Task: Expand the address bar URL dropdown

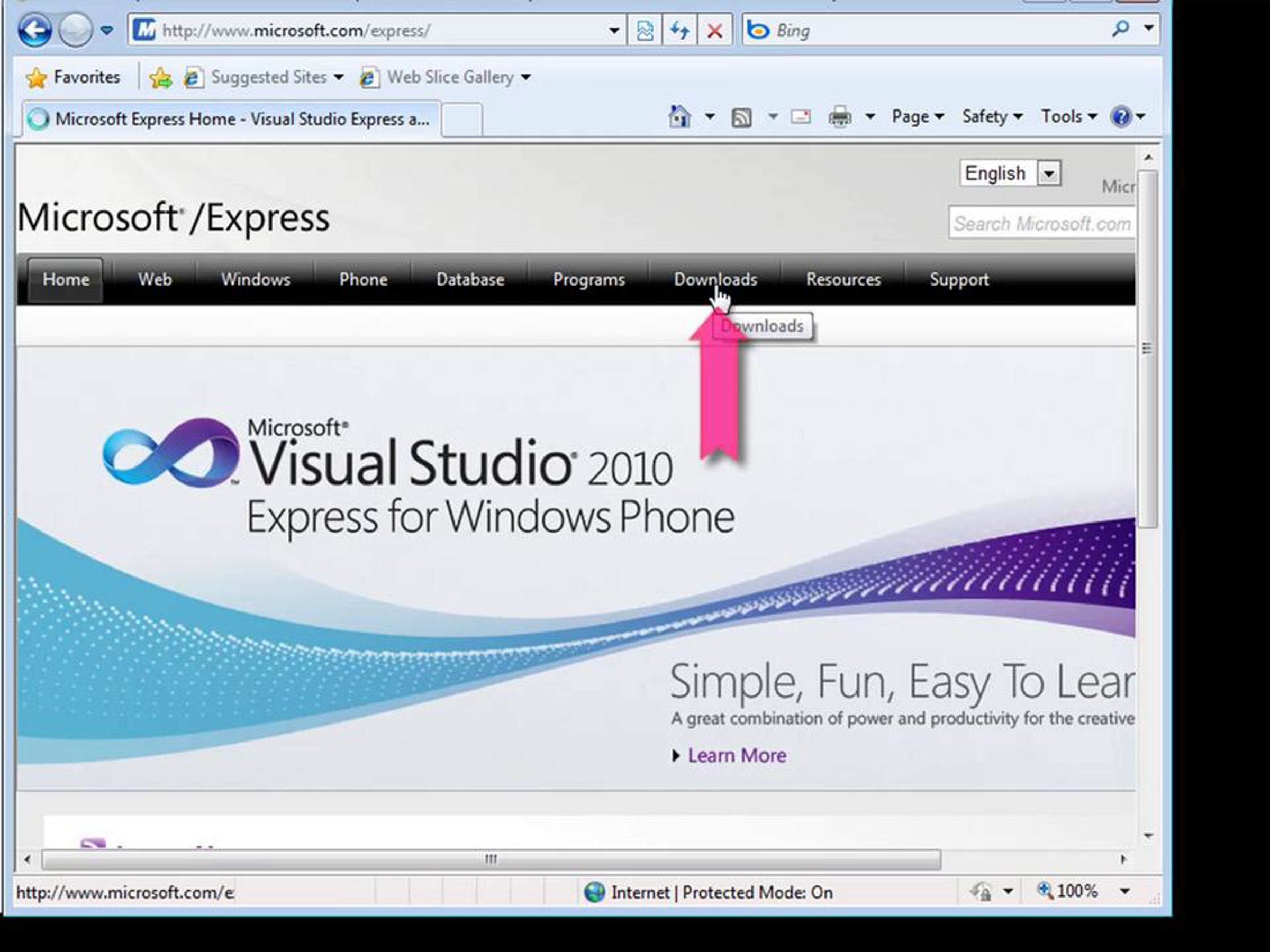Action: (x=614, y=31)
